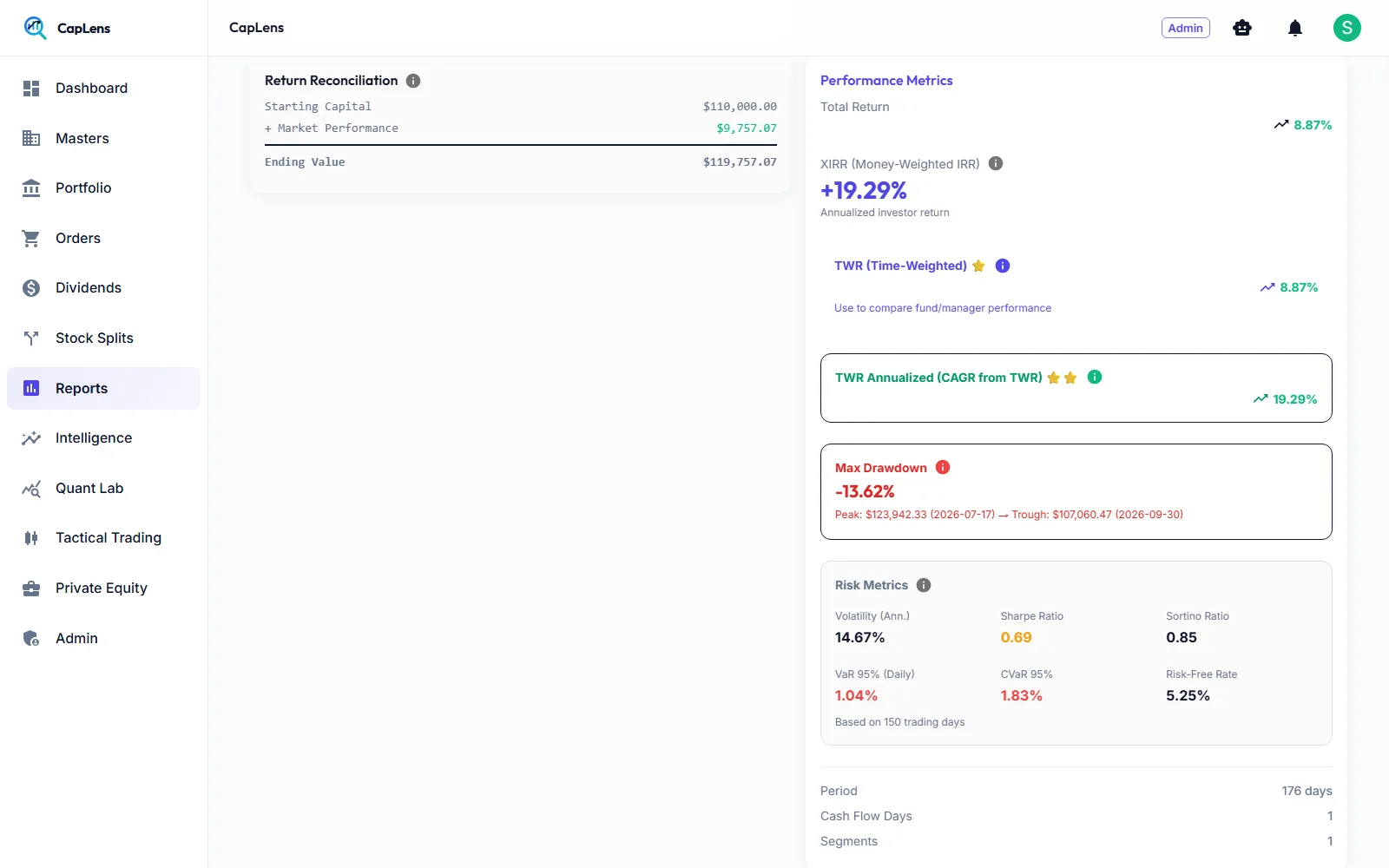Open notifications bell
The image size is (1389, 868).
(x=1295, y=28)
